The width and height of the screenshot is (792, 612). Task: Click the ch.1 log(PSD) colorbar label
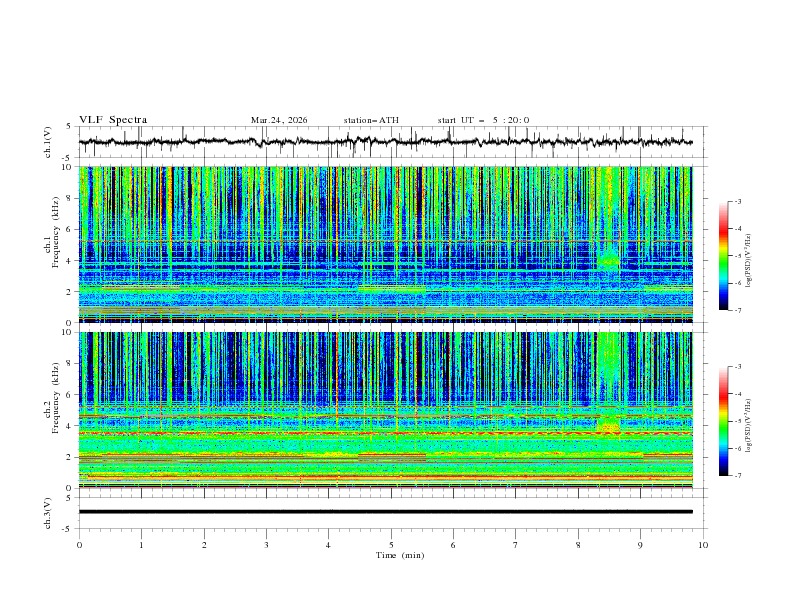click(x=749, y=261)
